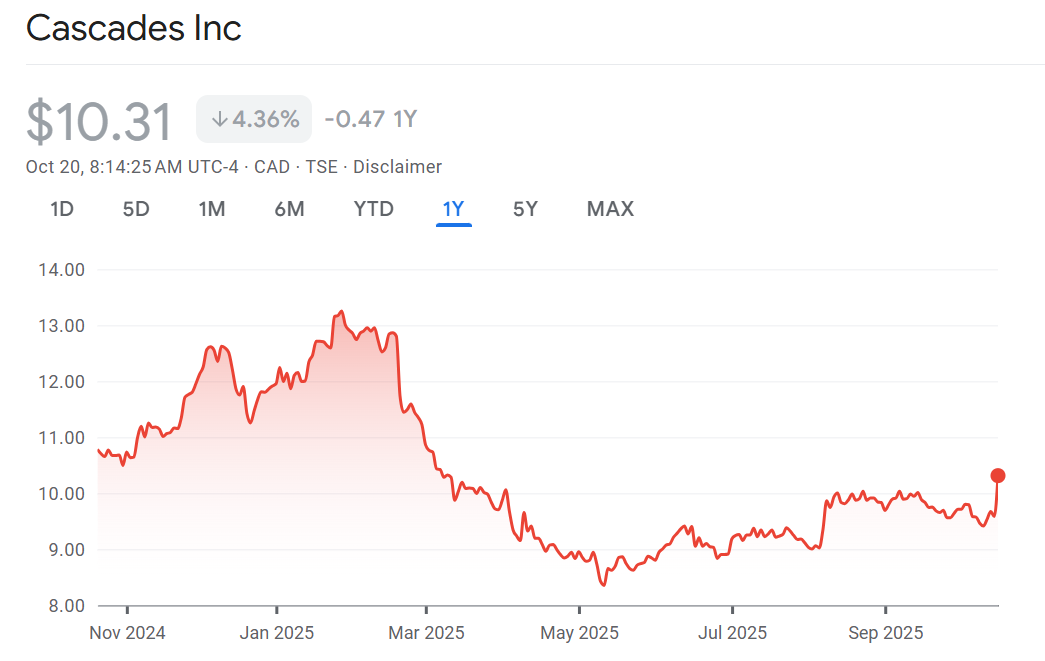This screenshot has width=1045, height=661.
Task: Click the Mar 2025 axis label
Action: (426, 633)
